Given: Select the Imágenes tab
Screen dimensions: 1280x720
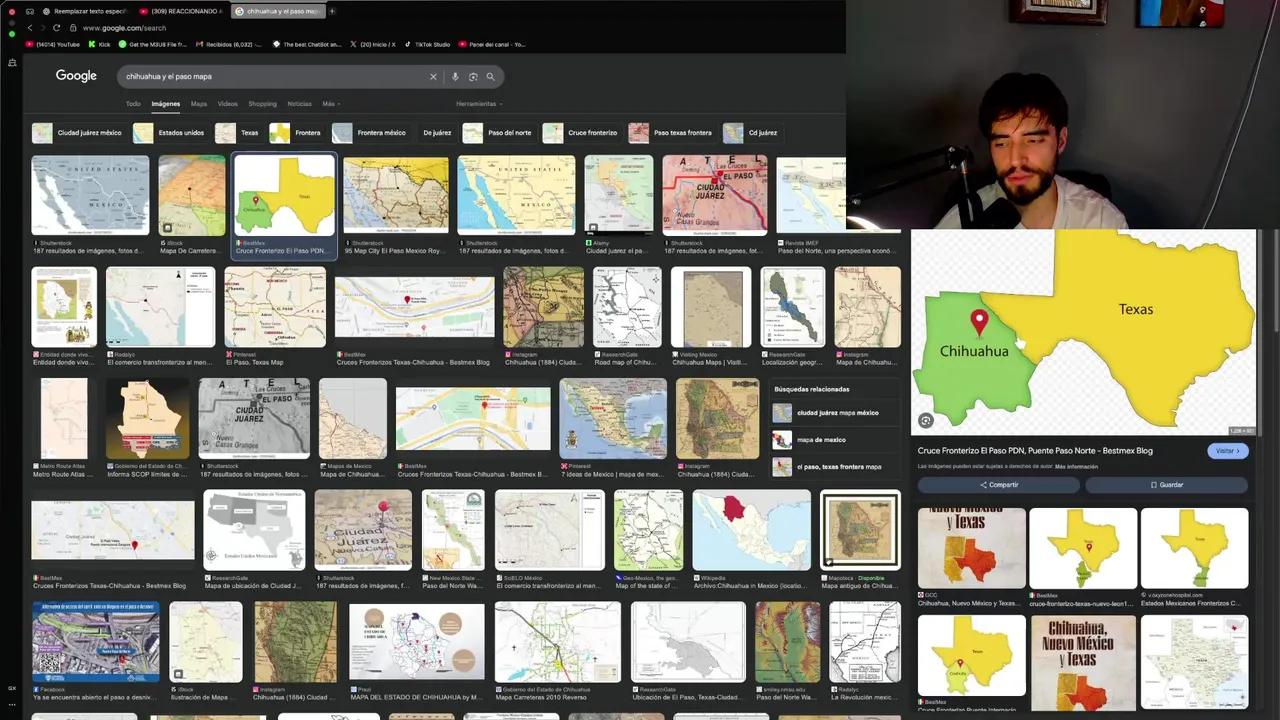Looking at the screenshot, I should (x=166, y=104).
